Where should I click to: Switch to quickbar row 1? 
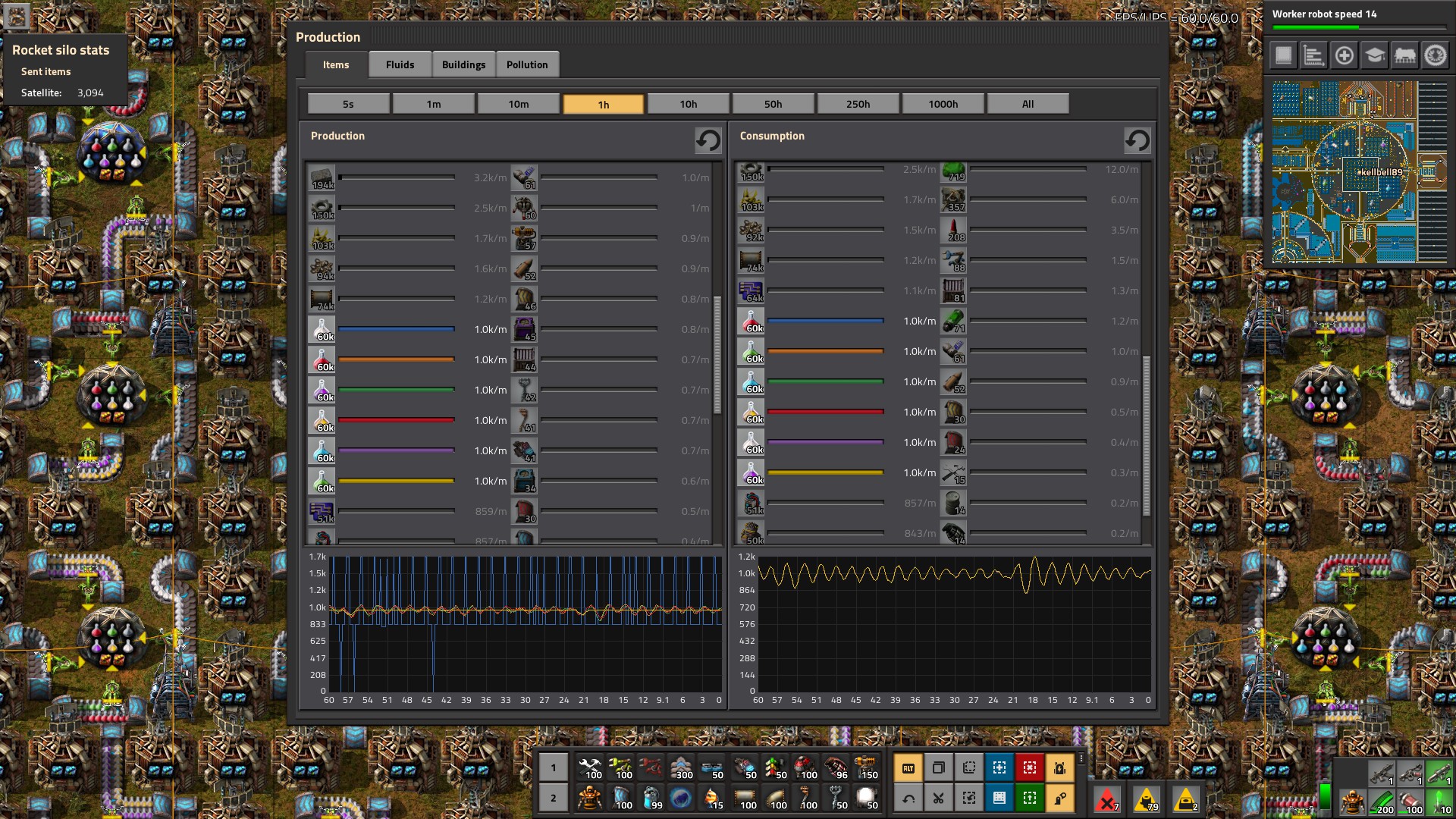click(x=553, y=767)
